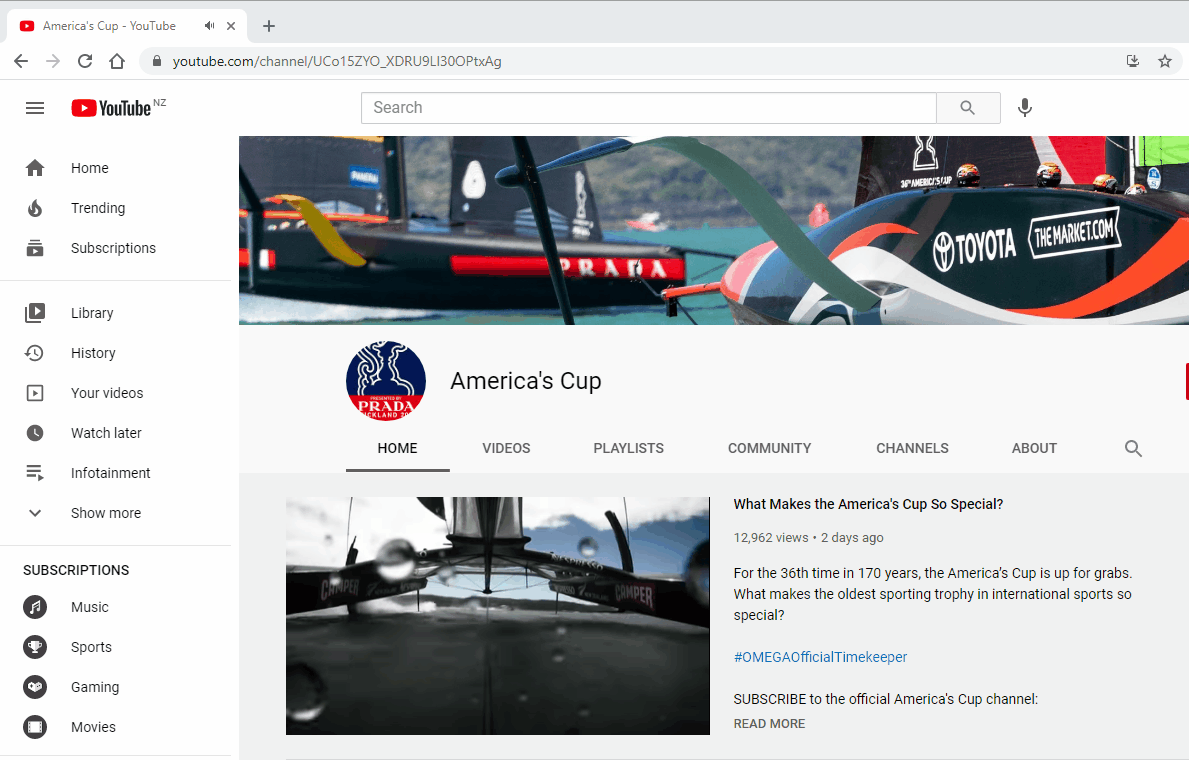Open the #OMEGAOfficialTimekeeper hashtag link

[820, 657]
